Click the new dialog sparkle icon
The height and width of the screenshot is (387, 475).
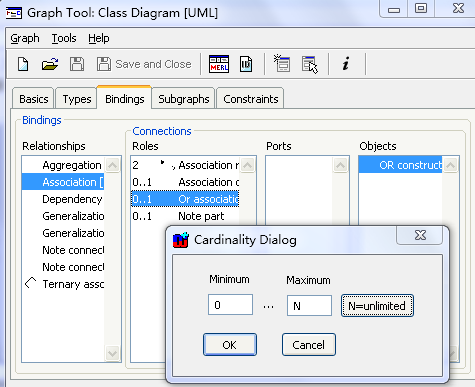(282, 64)
